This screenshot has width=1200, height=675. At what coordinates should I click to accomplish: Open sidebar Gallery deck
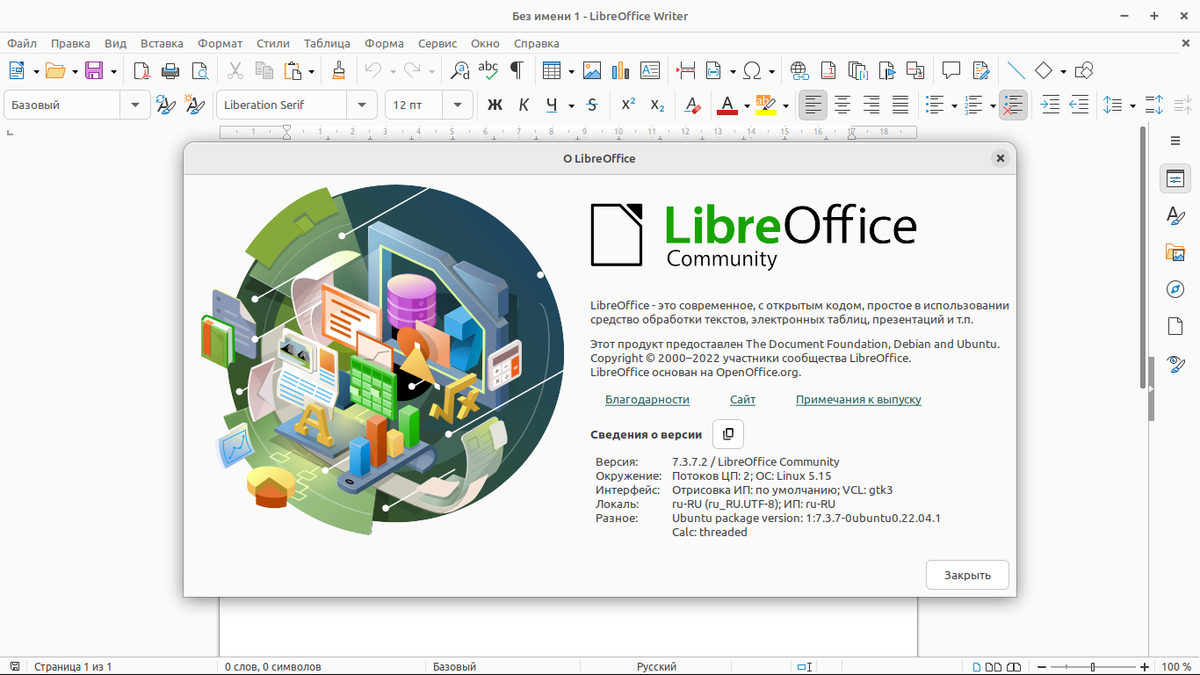click(x=1175, y=252)
